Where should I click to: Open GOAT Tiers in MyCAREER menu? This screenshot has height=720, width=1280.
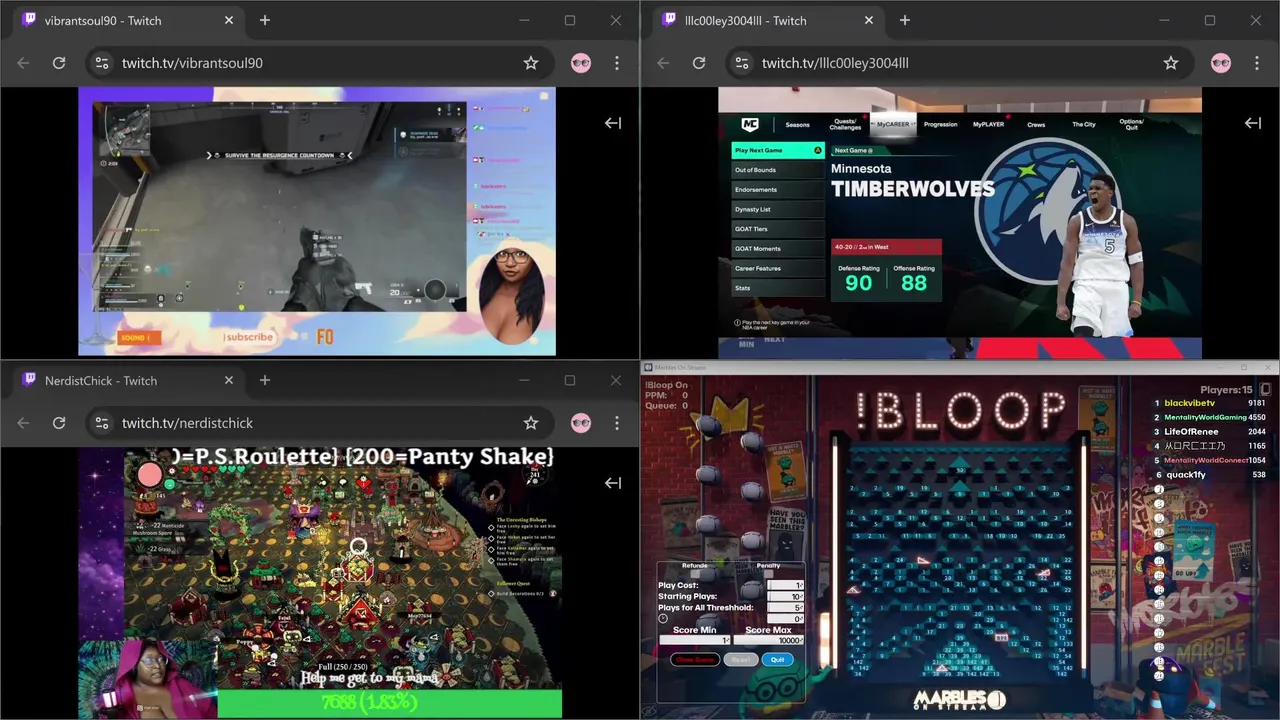778,229
